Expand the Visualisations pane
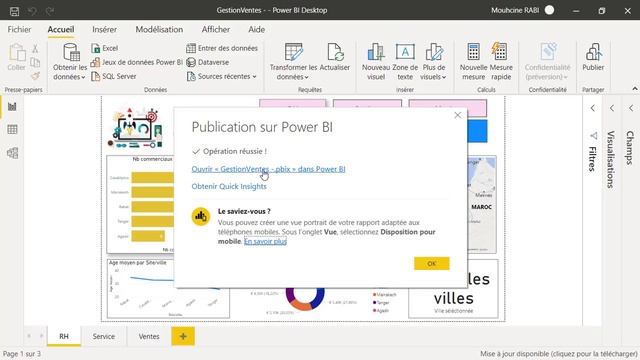Viewport: 640px width, 360px height. [612, 108]
